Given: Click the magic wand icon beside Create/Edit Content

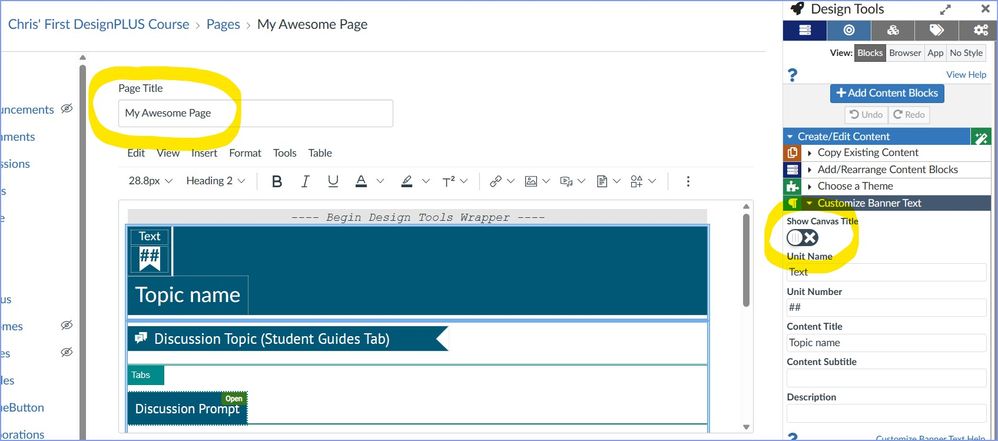Looking at the screenshot, I should [x=980, y=137].
